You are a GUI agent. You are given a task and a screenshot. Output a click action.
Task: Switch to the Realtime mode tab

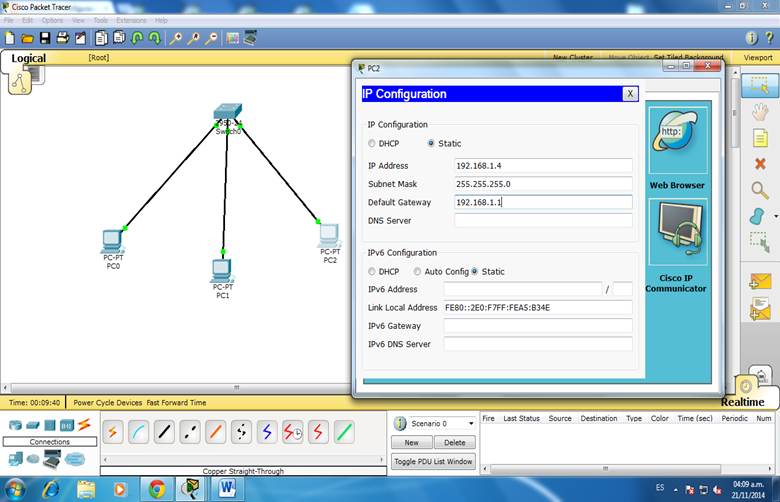[742, 402]
